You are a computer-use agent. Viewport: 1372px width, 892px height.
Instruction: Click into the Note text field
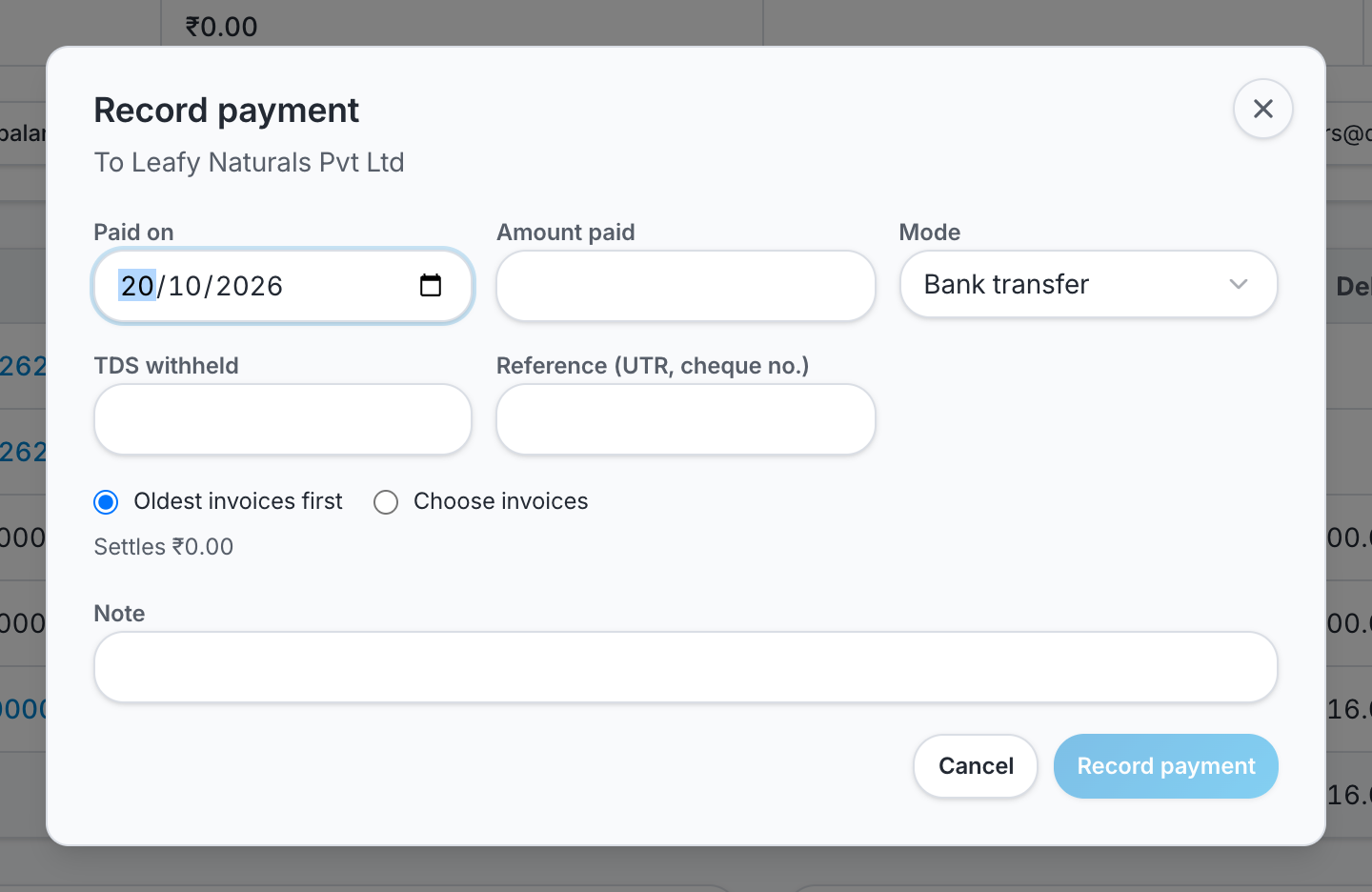coord(686,667)
